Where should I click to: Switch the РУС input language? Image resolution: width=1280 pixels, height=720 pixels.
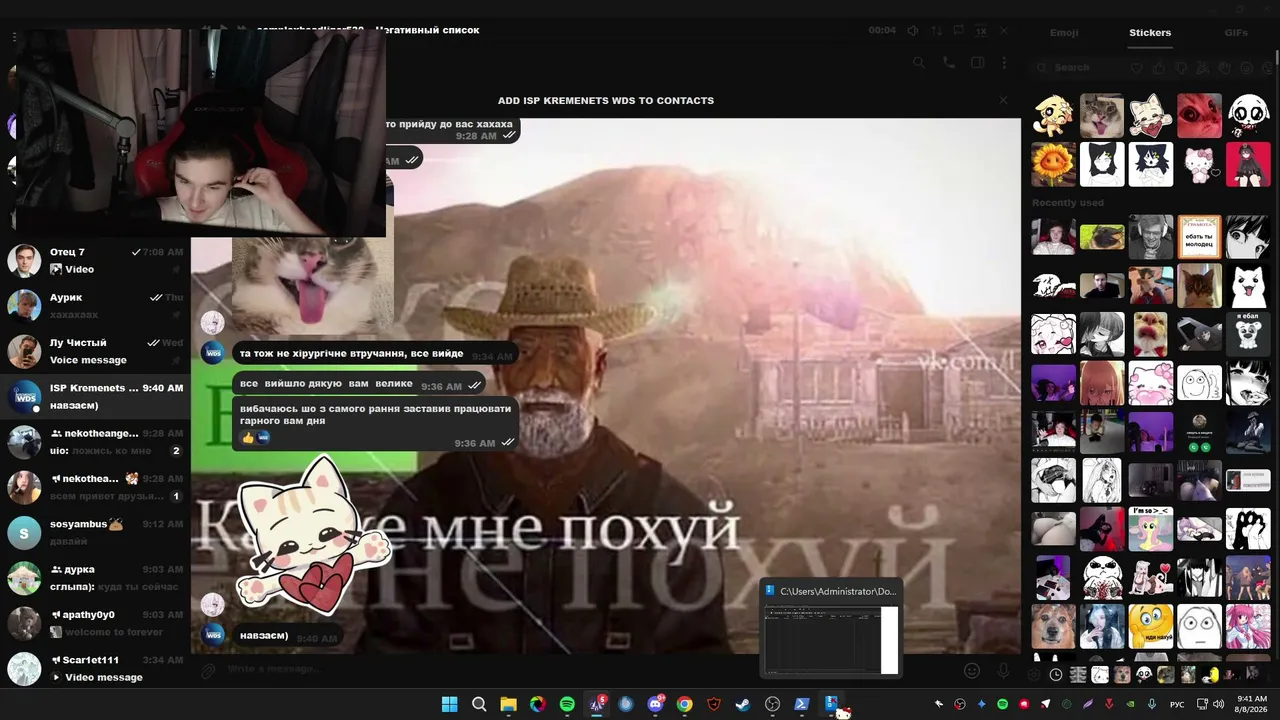(1178, 704)
